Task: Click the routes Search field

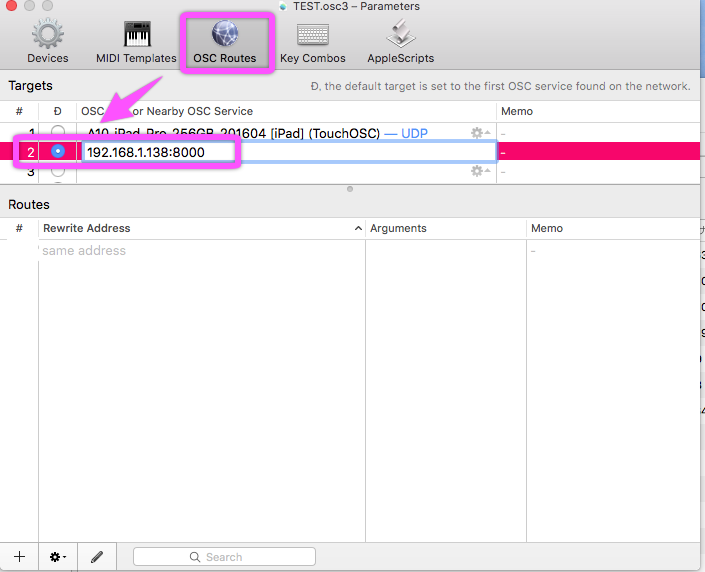Action: click(x=224, y=557)
